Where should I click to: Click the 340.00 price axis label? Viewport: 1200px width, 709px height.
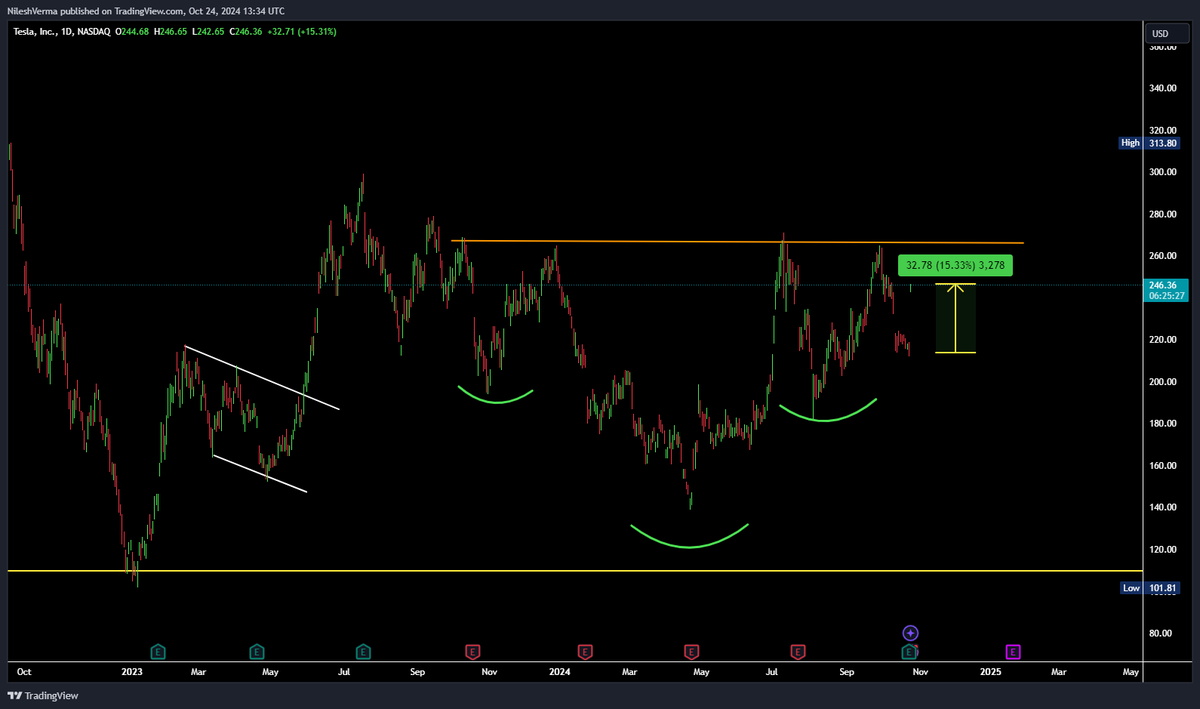[x=1163, y=88]
